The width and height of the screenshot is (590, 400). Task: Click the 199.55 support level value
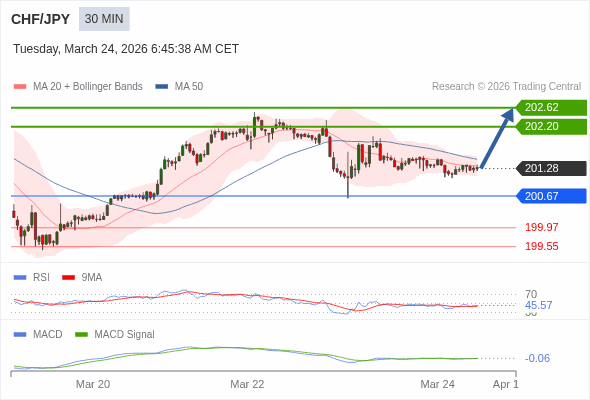(x=541, y=246)
